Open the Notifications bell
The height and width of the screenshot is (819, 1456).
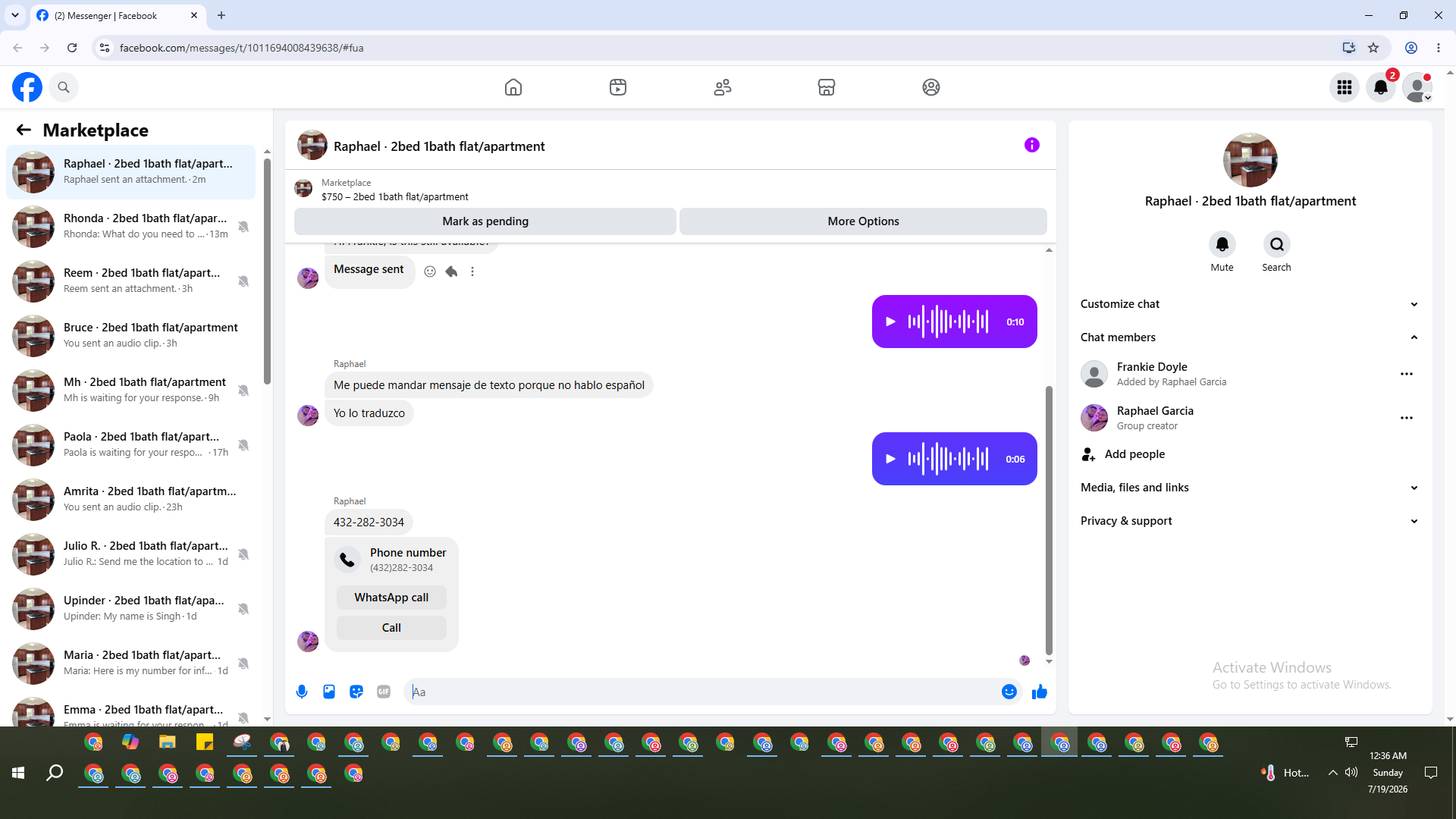tap(1381, 87)
